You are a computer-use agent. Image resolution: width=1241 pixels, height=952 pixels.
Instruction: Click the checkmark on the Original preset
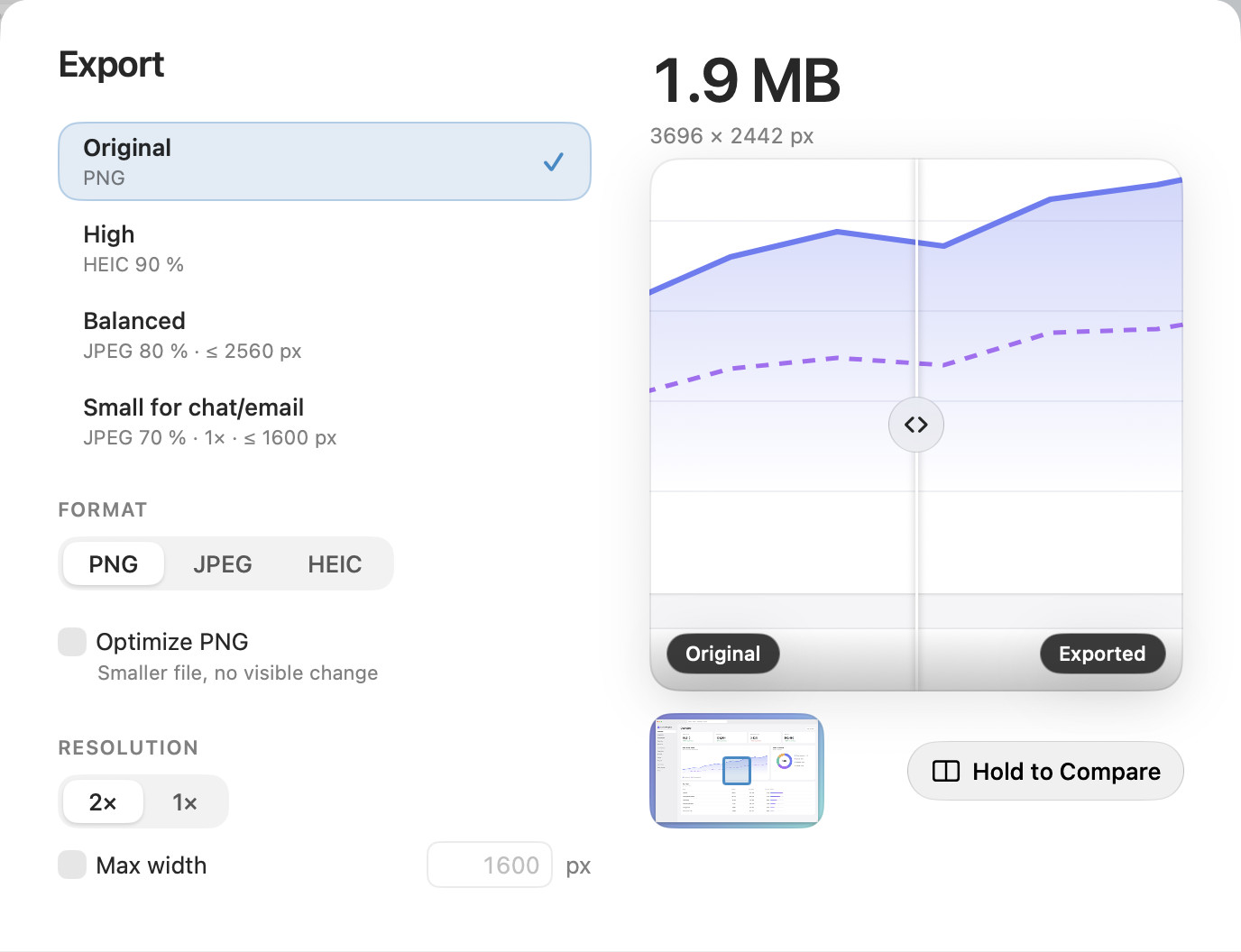click(554, 161)
